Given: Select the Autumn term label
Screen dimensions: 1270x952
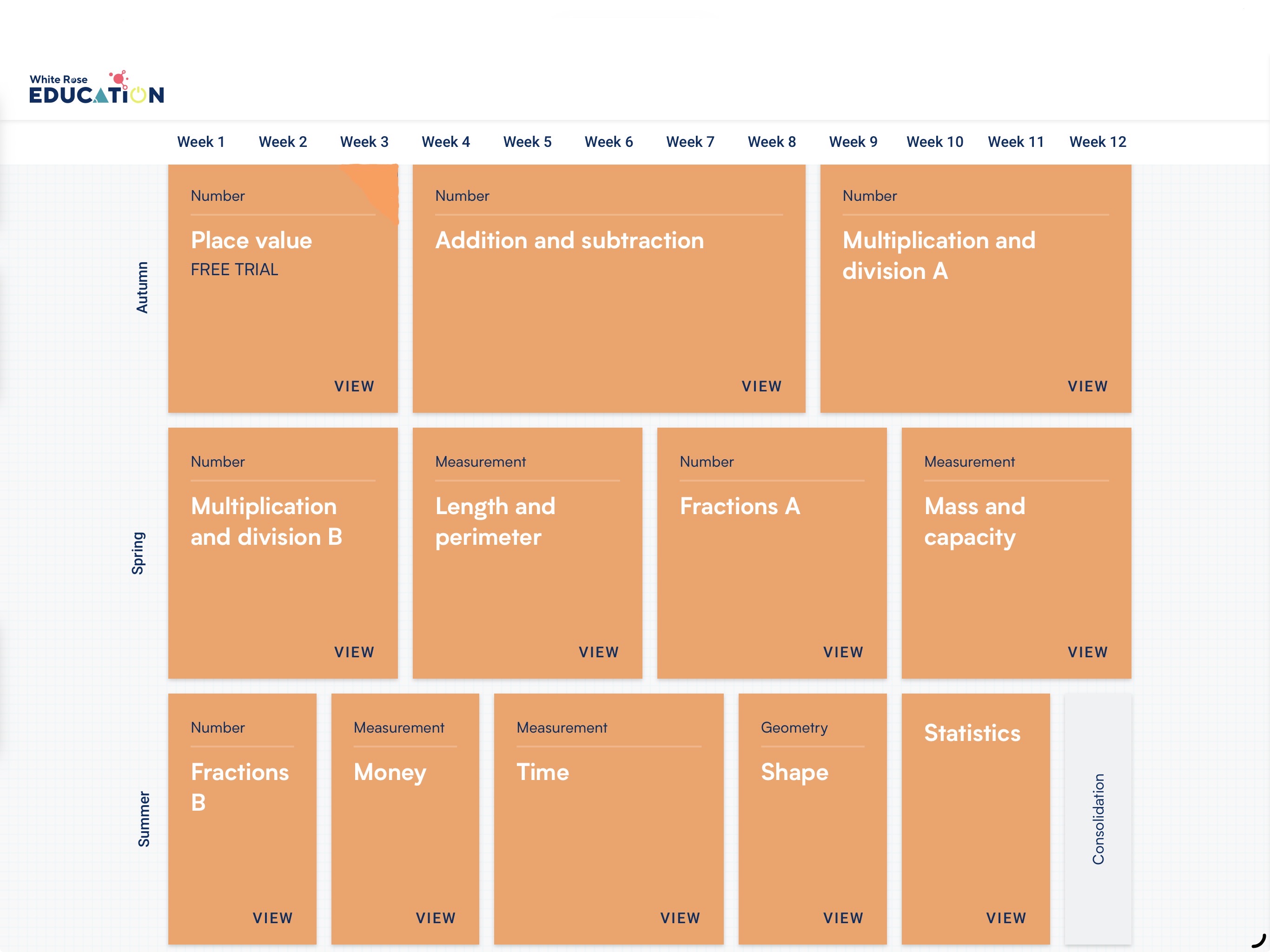Looking at the screenshot, I should (x=142, y=287).
